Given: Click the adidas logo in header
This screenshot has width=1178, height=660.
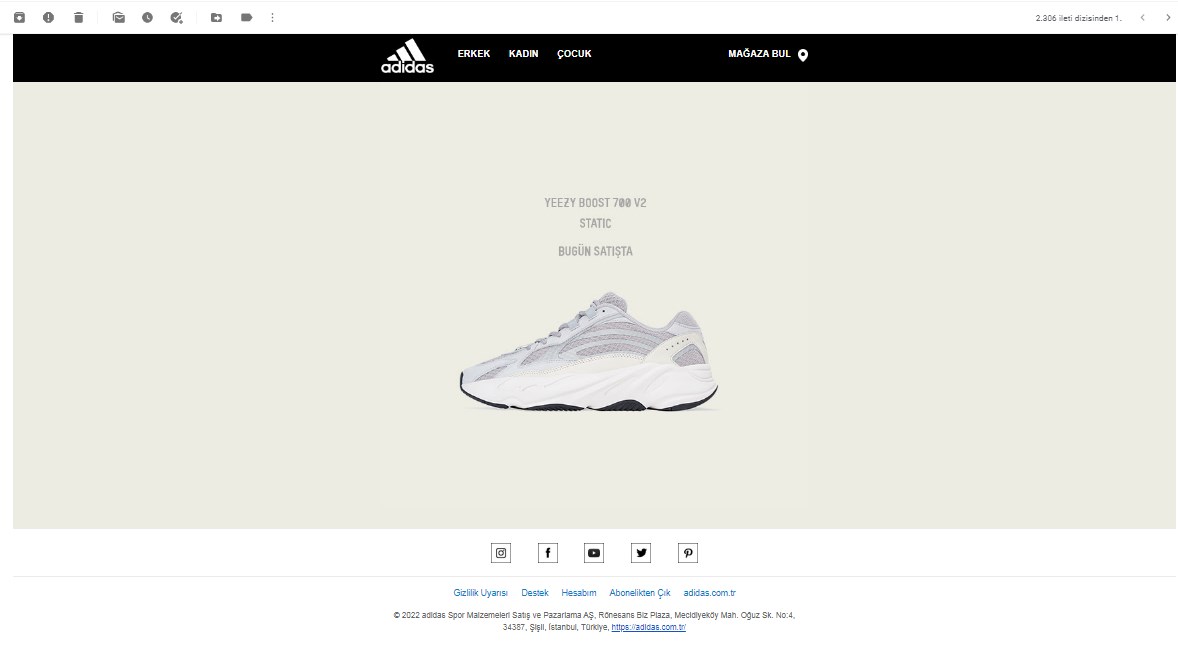Looking at the screenshot, I should coord(407,56).
